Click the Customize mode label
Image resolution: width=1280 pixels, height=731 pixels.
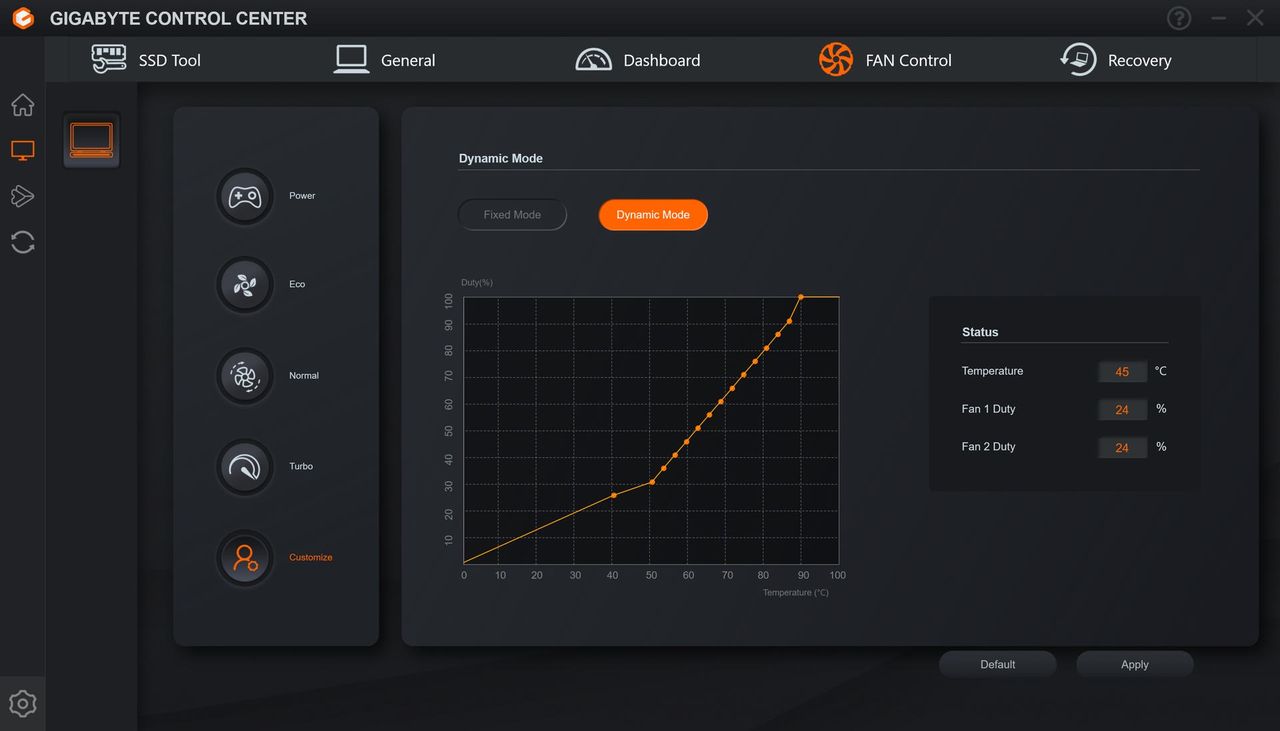(311, 558)
